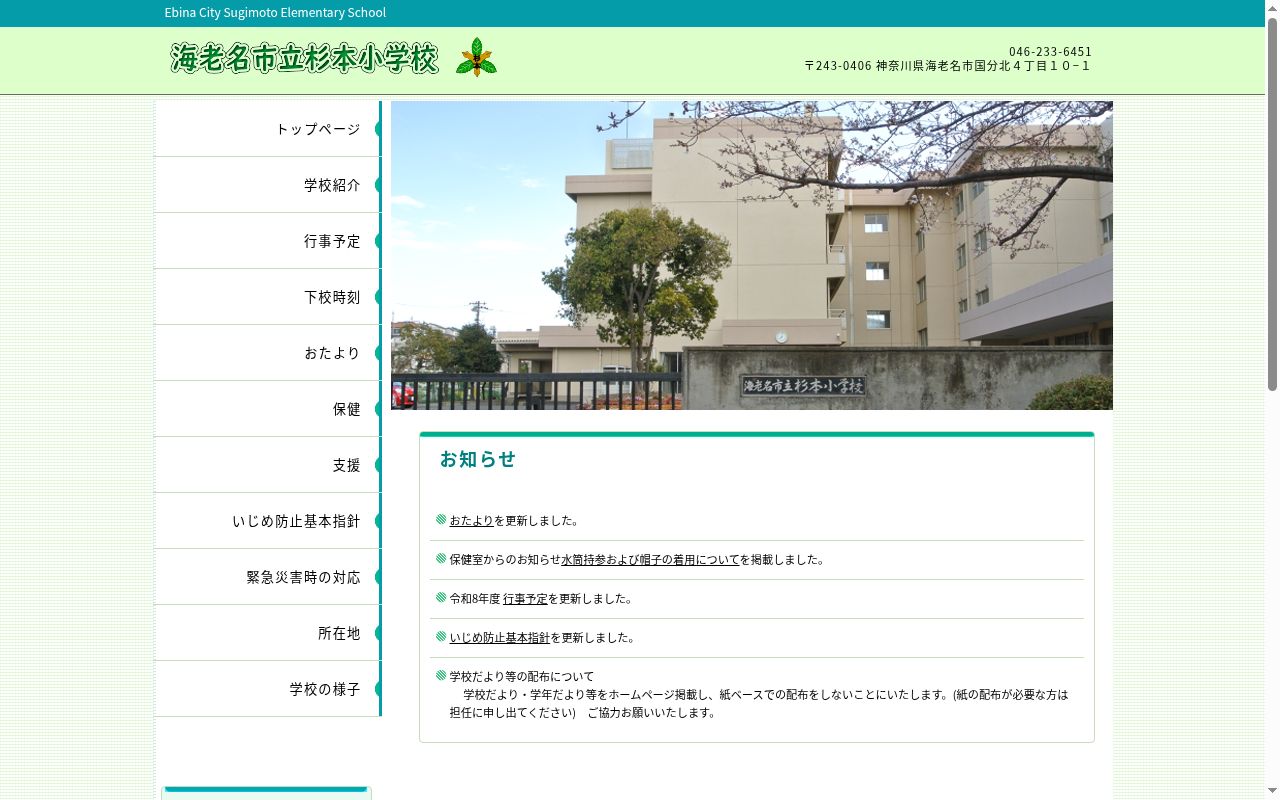The image size is (1280, 800).
Task: Click the green bullet icon beside おたより news
Action: click(x=441, y=520)
